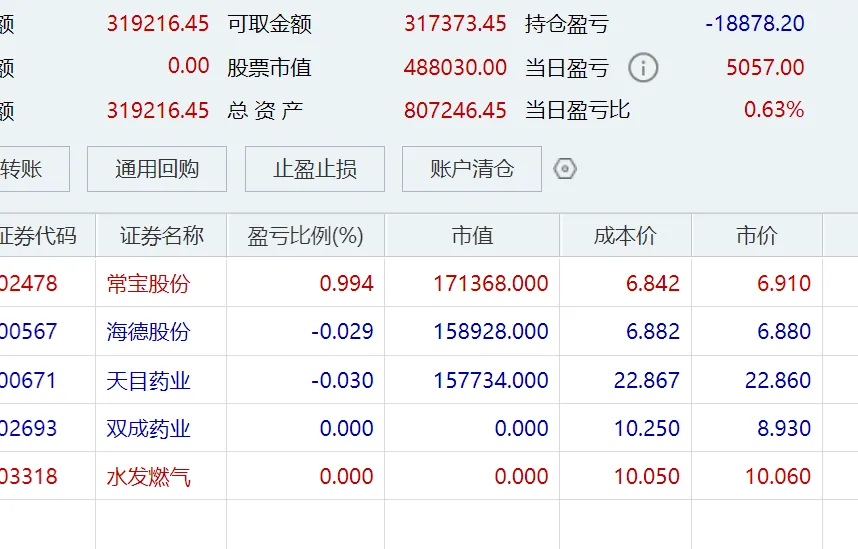The image size is (858, 549).
Task: Sort by the 盈亏比例(%) column header
Action: coord(305,236)
